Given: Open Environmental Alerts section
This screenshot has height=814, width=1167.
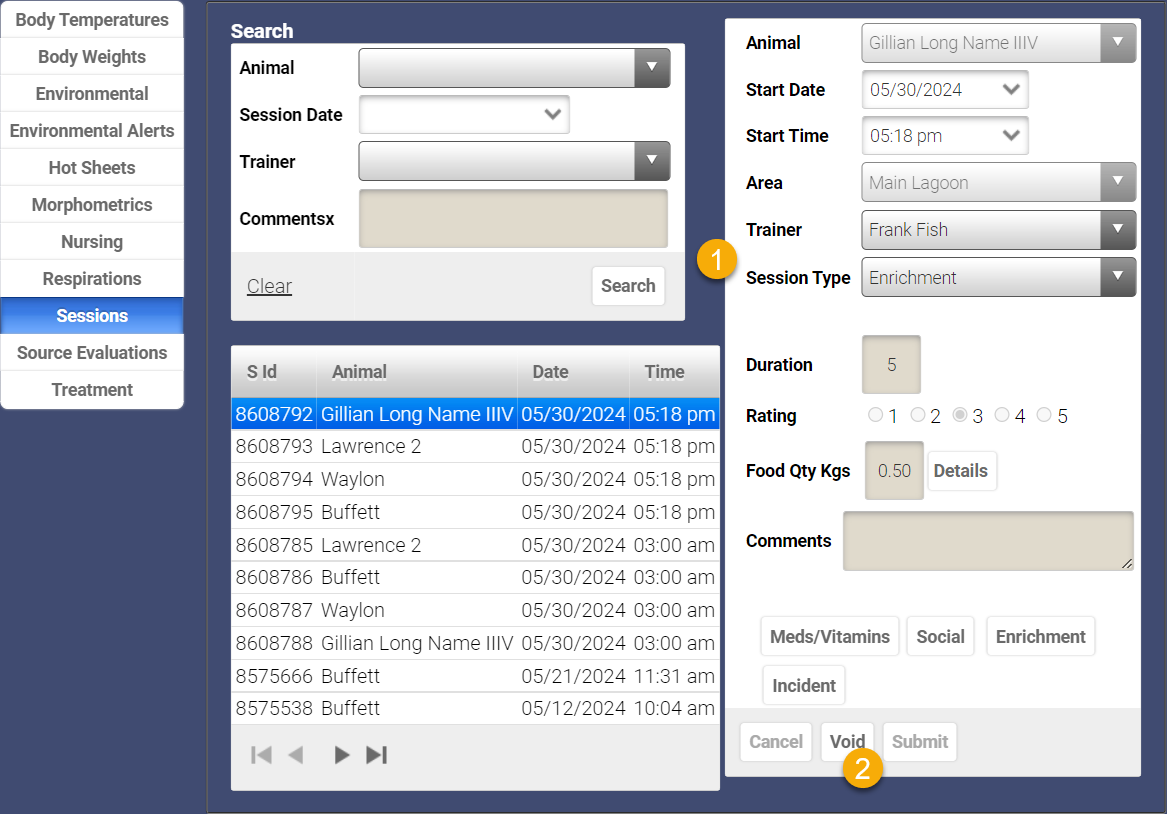Looking at the screenshot, I should point(92,131).
